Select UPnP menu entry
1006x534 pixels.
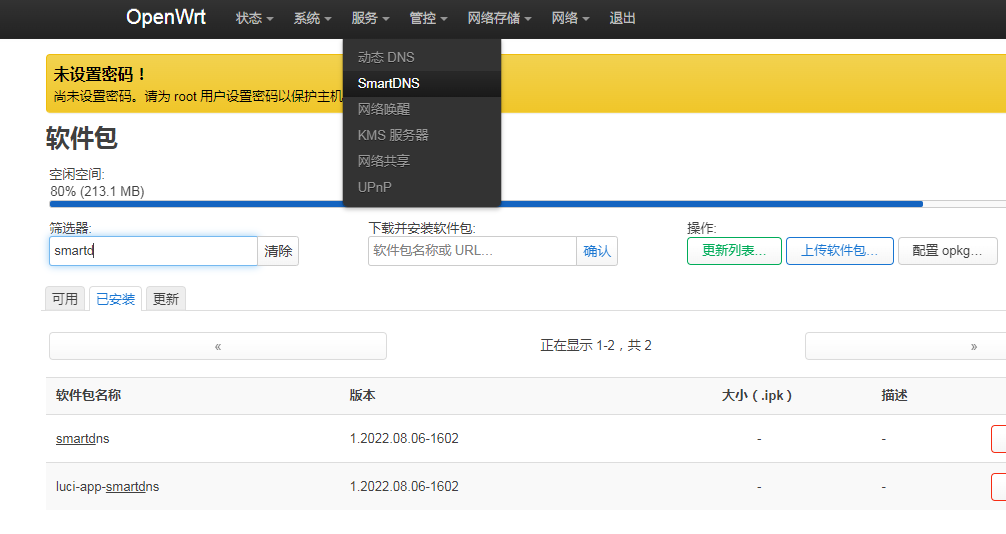tap(422, 187)
